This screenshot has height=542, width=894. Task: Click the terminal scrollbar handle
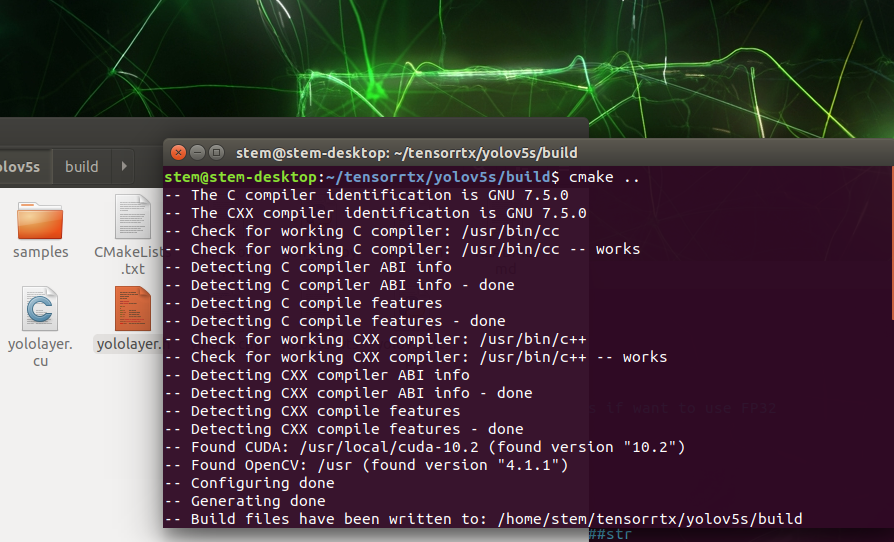click(892, 243)
